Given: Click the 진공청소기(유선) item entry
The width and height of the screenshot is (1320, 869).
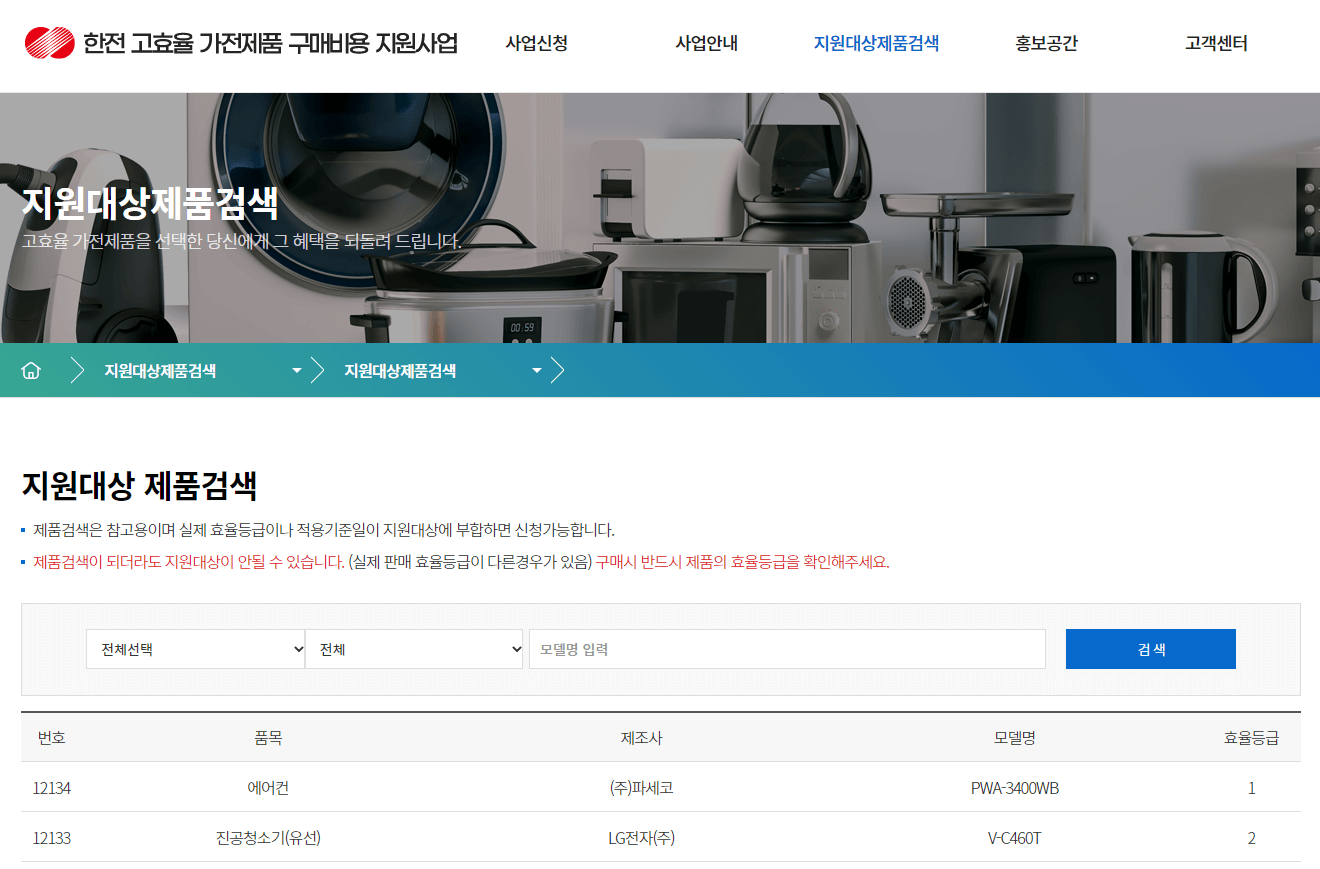Looking at the screenshot, I should (x=265, y=838).
